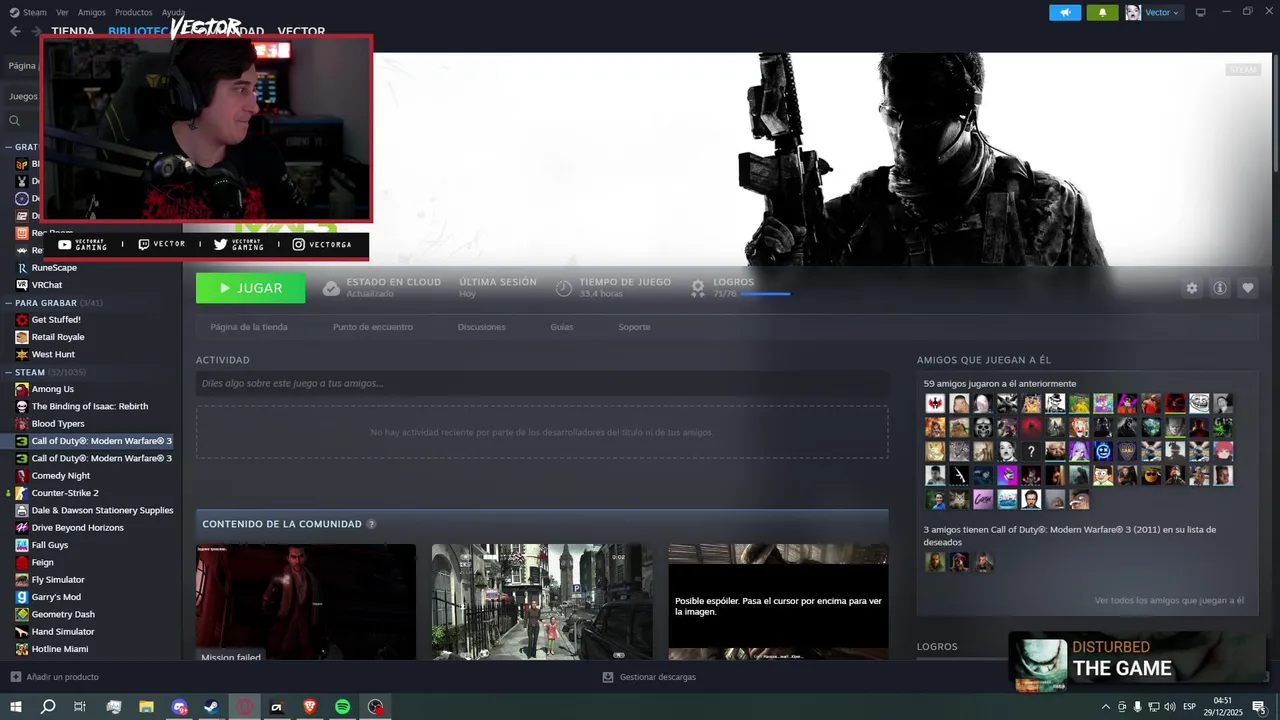Screen dimensions: 1280x720
Task: Open Brave browser from the taskbar
Action: (310, 707)
